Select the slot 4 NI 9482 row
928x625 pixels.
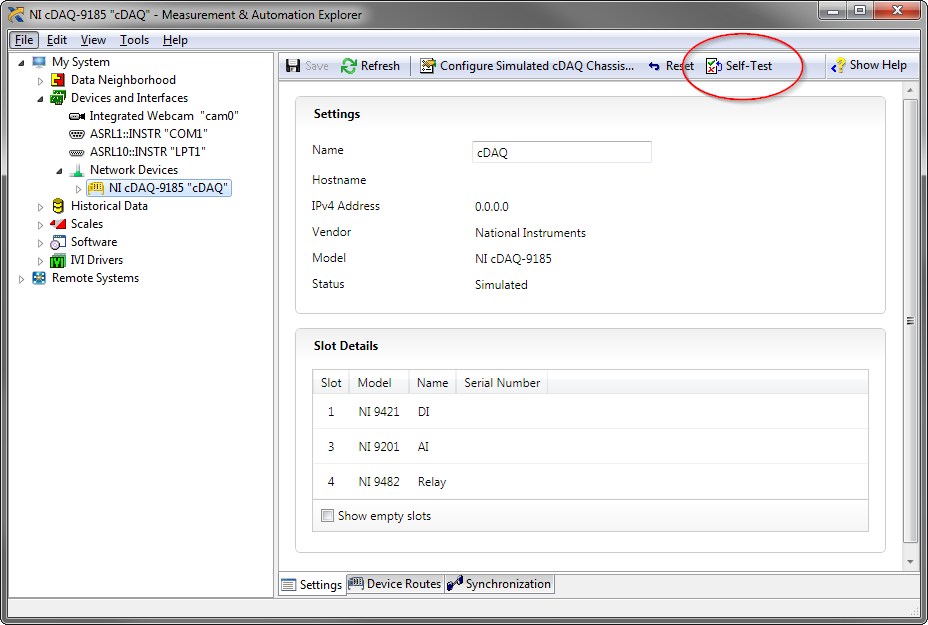[590, 482]
